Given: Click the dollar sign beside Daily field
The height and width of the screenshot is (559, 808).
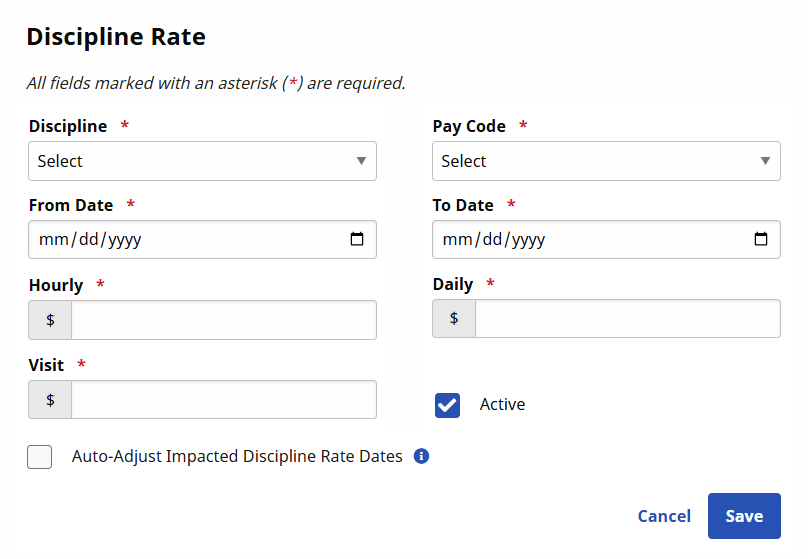Looking at the screenshot, I should 454,319.
